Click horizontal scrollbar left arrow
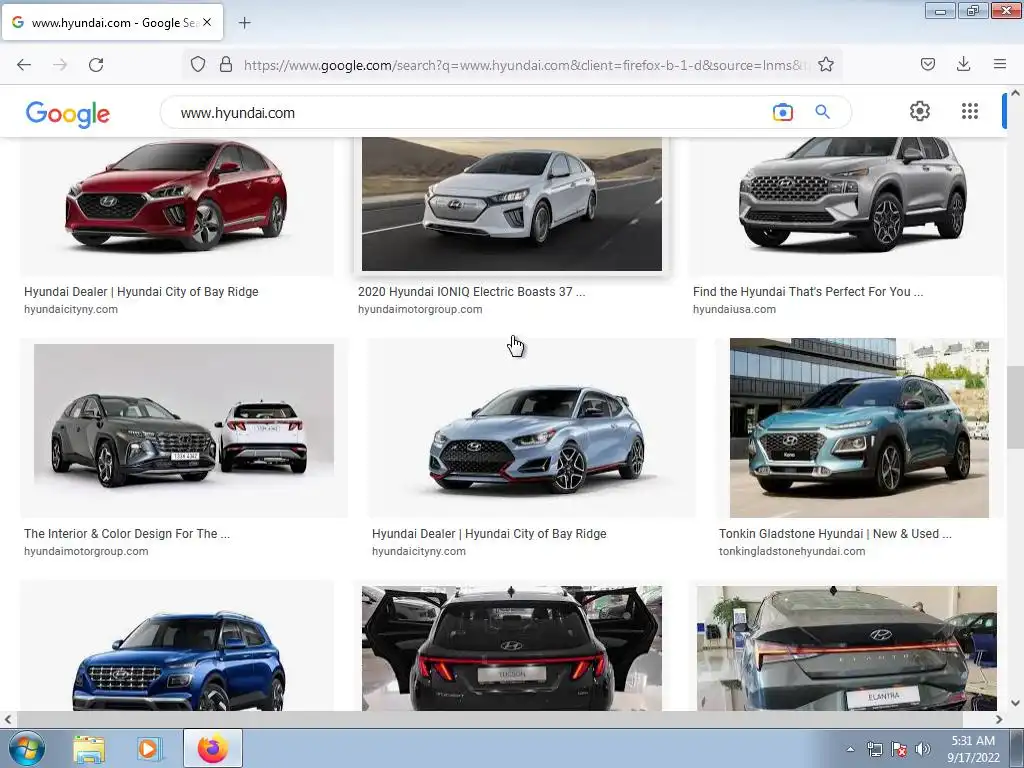The height and width of the screenshot is (768, 1024). click(8, 719)
